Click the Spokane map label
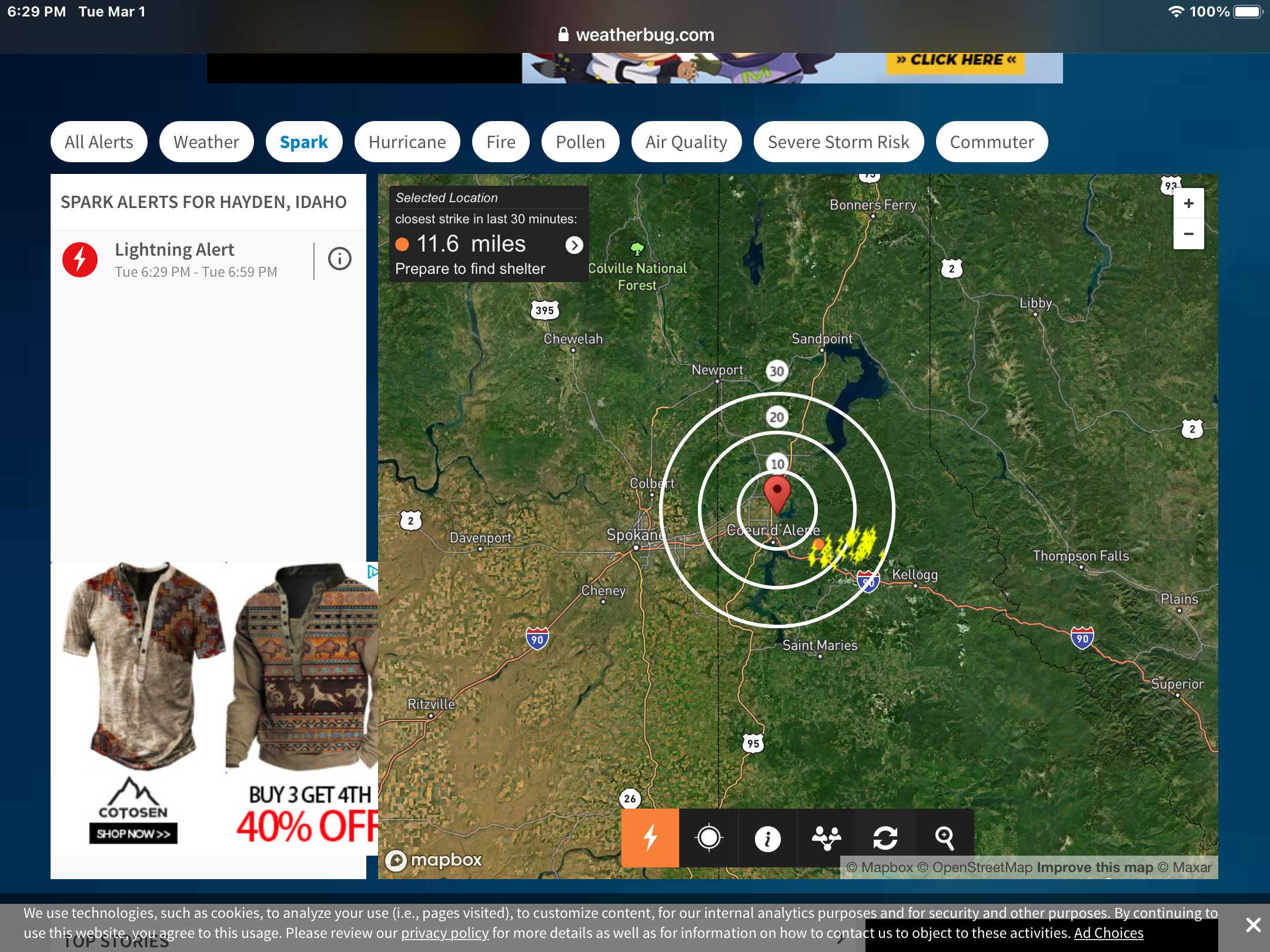 [636, 535]
